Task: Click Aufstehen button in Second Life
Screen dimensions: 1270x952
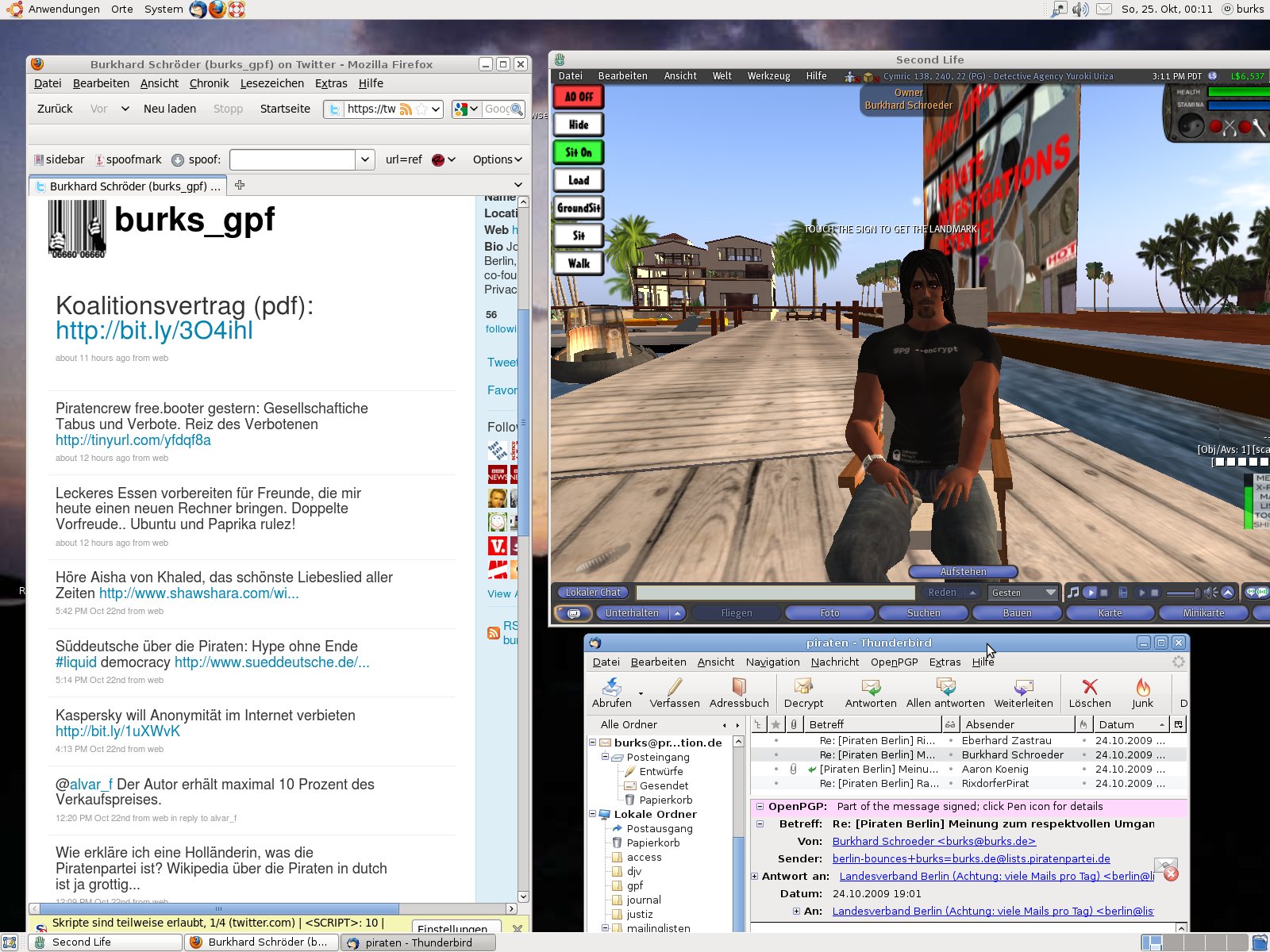Action: click(x=963, y=571)
